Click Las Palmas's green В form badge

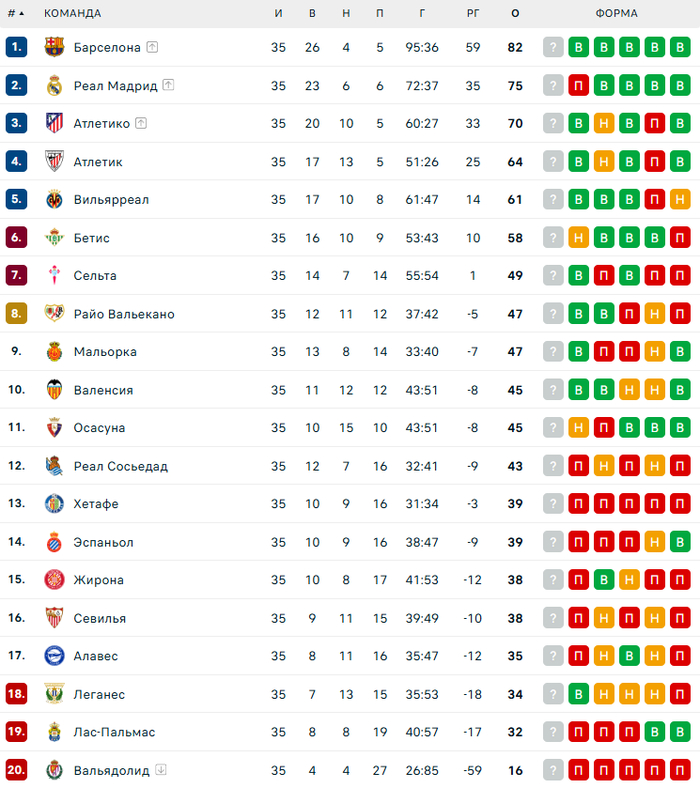point(654,732)
